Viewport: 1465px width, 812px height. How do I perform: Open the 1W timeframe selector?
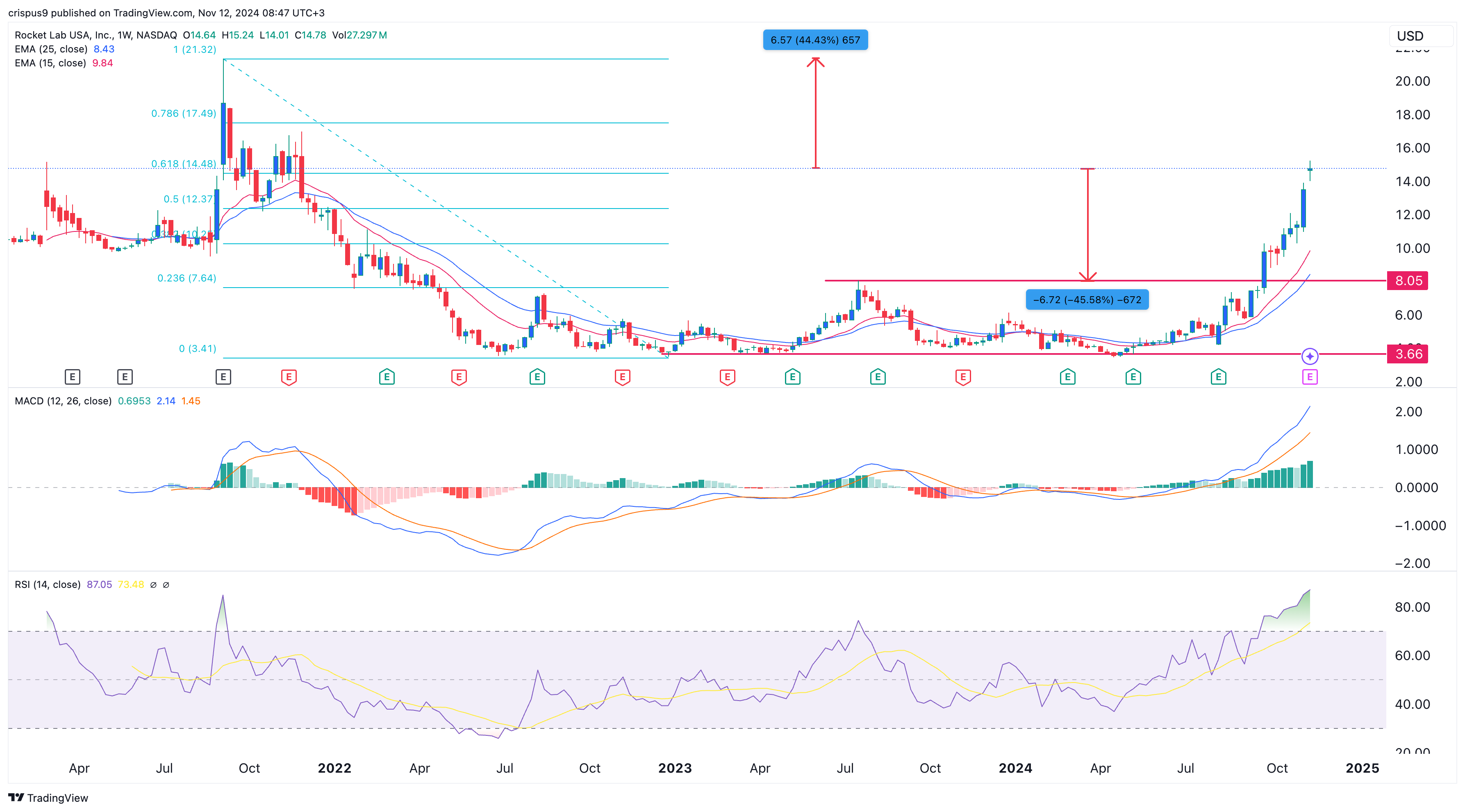(125, 35)
